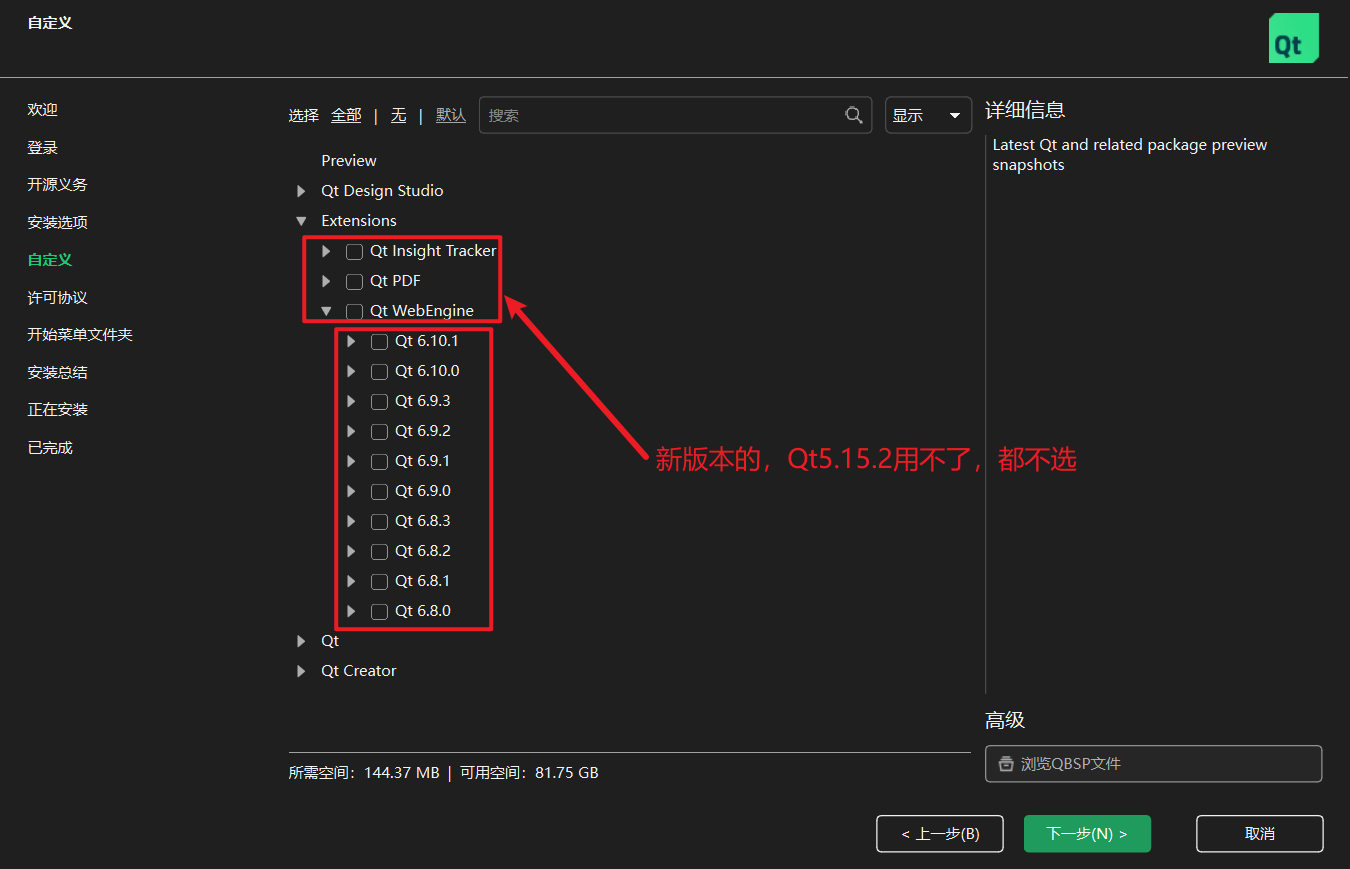Open the 开始菜单文件夹 step
This screenshot has height=869, width=1350.
(80, 335)
